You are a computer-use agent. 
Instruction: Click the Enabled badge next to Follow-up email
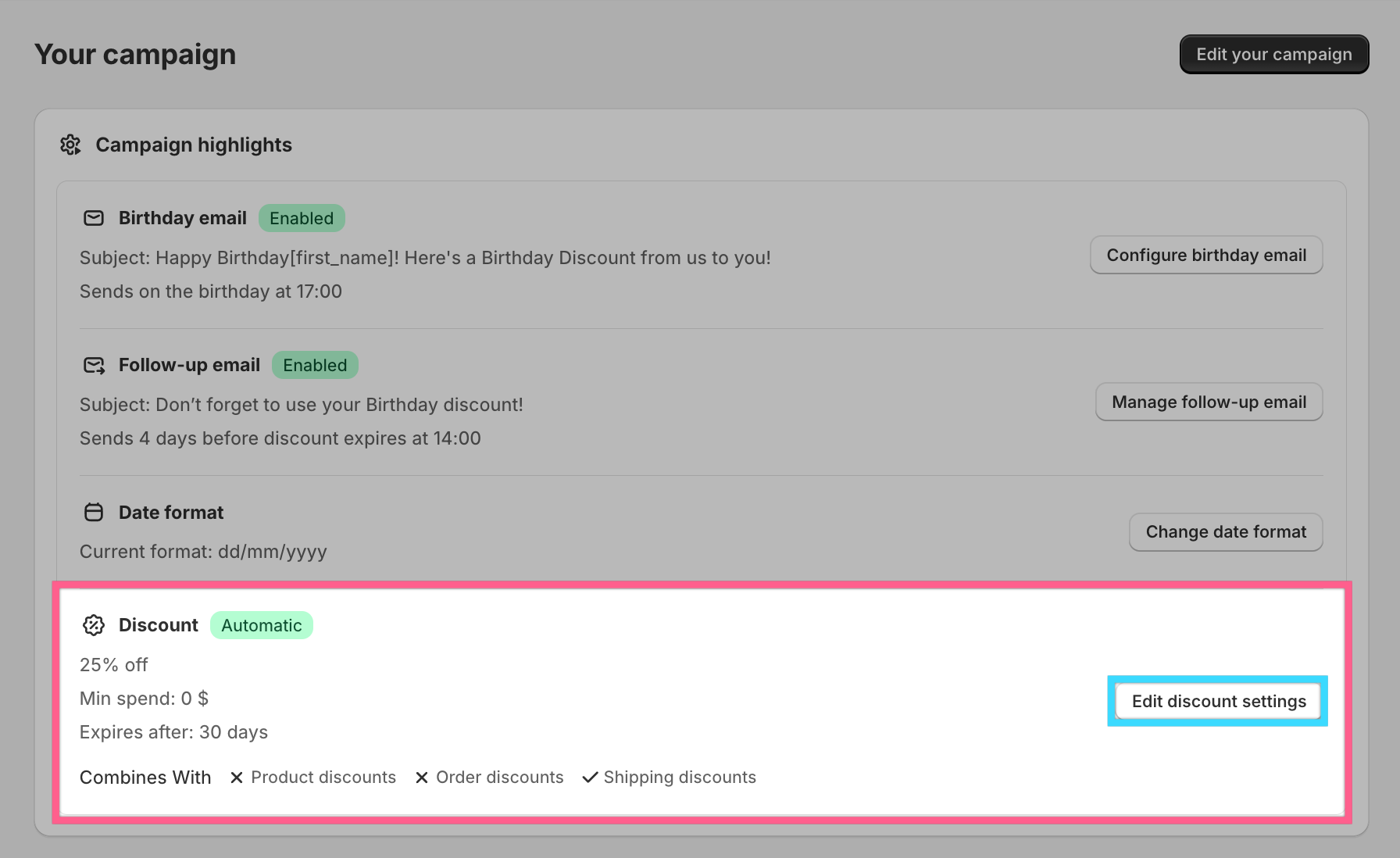tap(315, 365)
